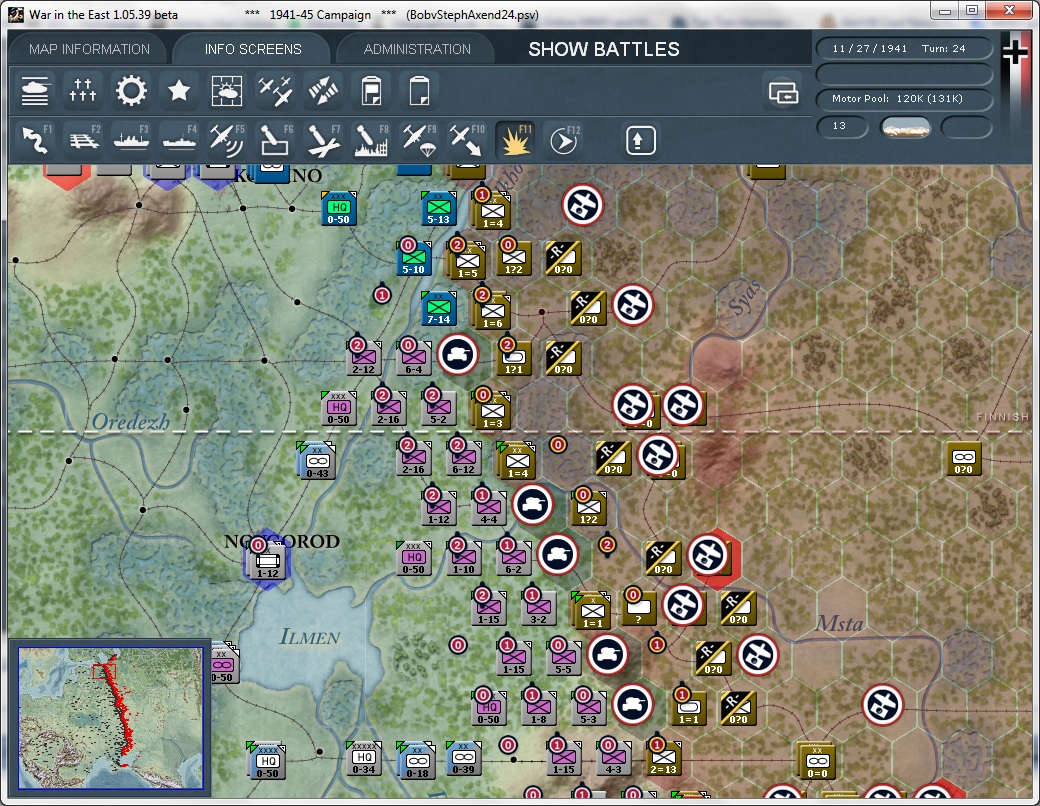Select the blue 0-43 unit counter
Screen dimensions: 1040x806
point(317,462)
